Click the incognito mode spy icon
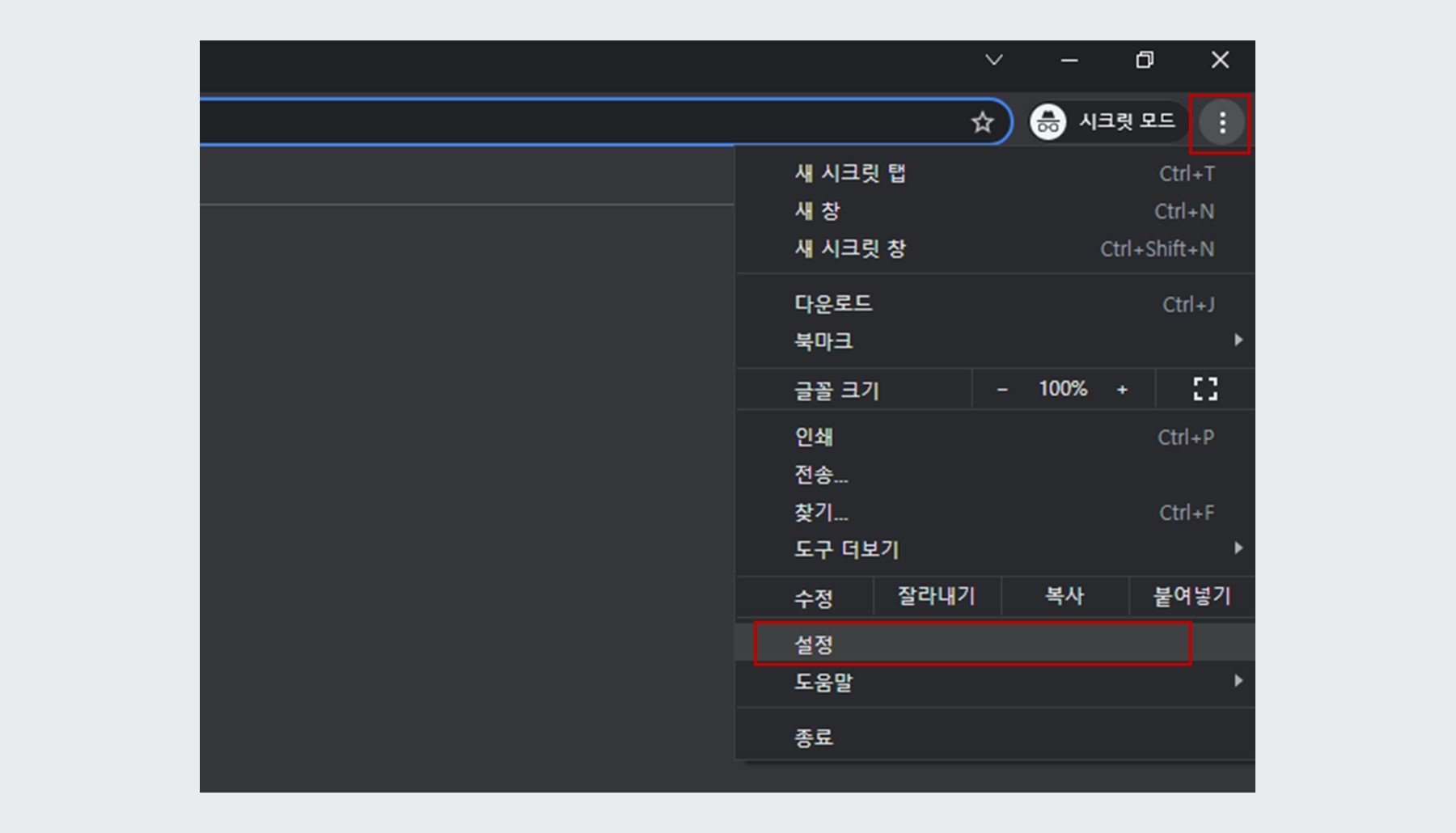 1048,122
